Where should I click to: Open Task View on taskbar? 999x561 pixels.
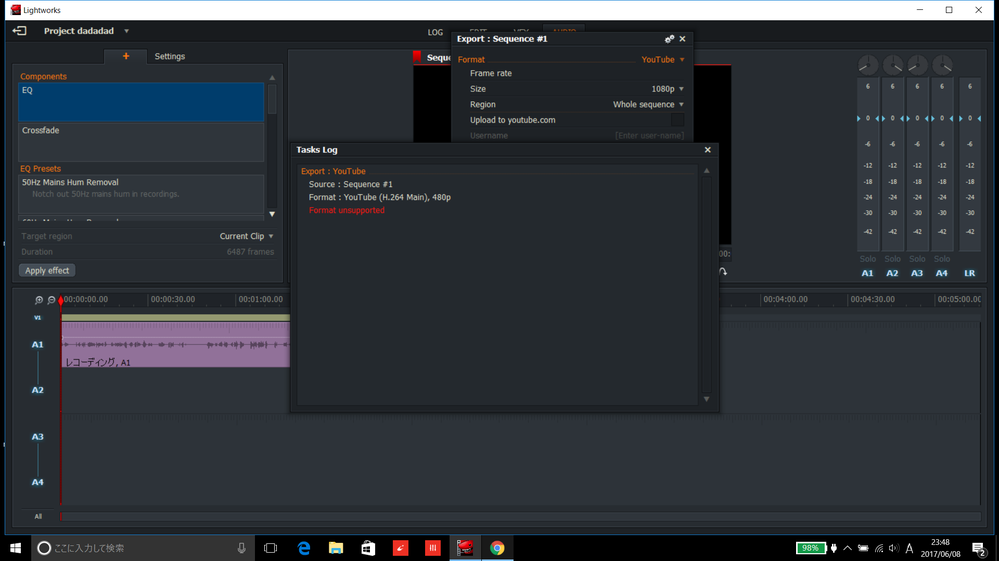point(270,548)
